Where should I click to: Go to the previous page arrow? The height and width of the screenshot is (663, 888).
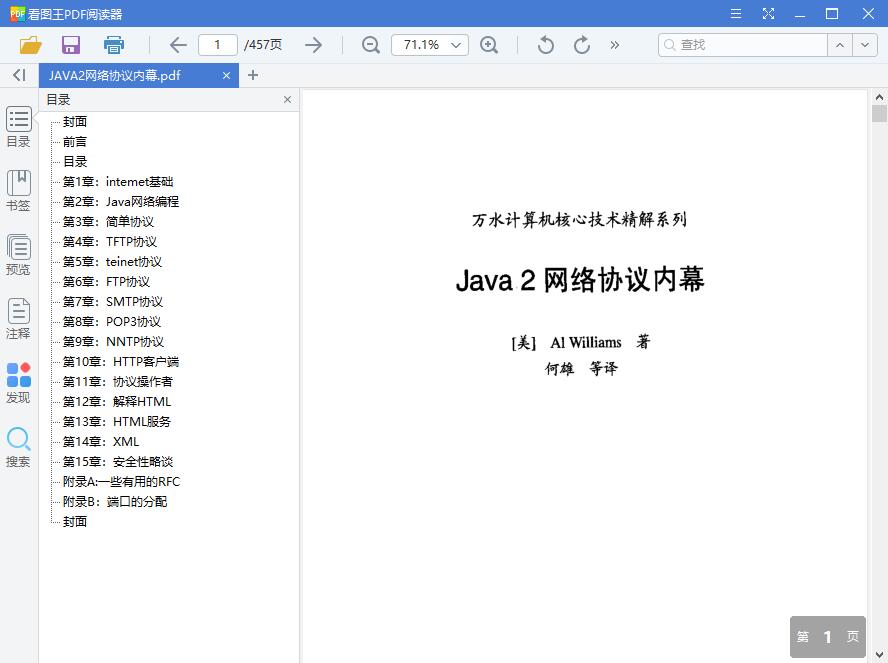pos(178,45)
